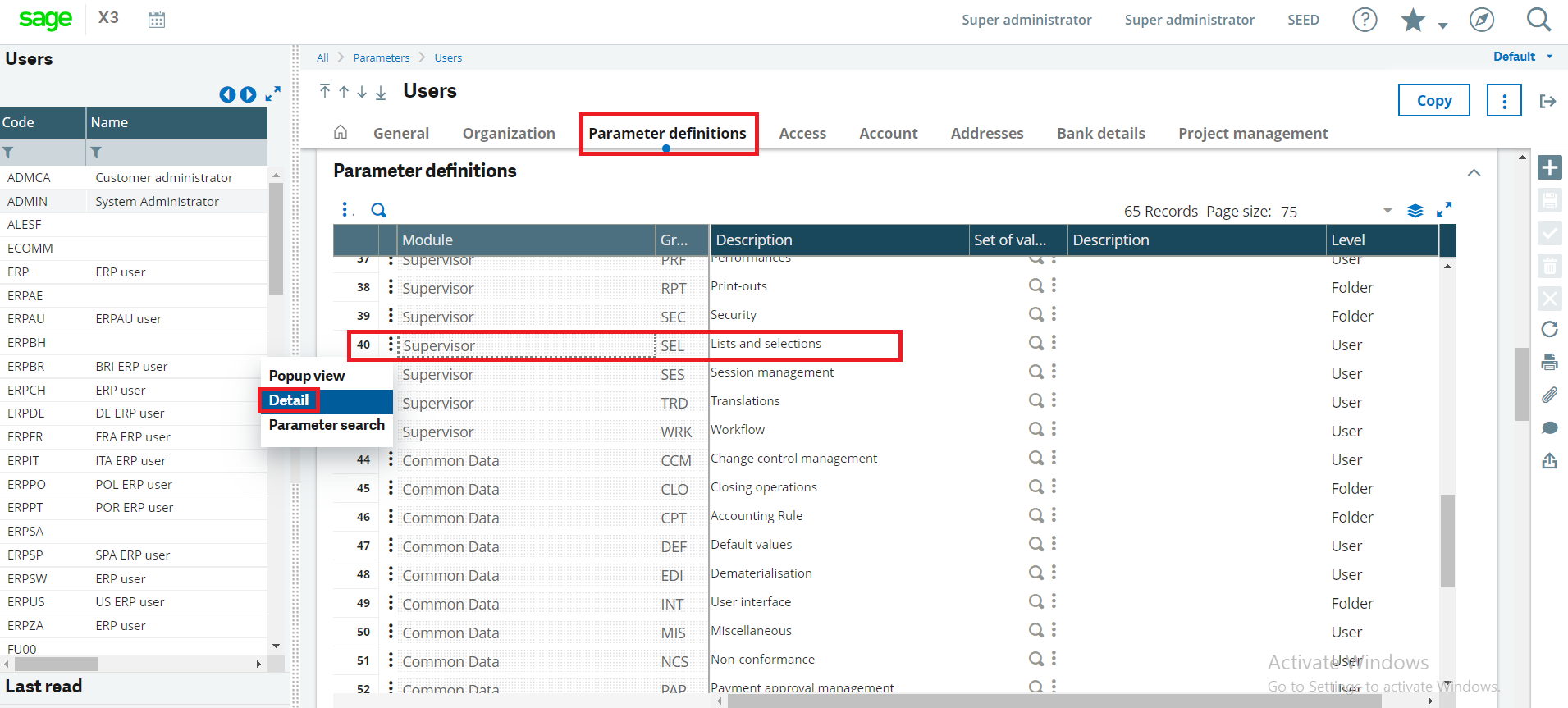The width and height of the screenshot is (1568, 708).
Task: Open the favorites dropdown arrow
Action: (x=1442, y=25)
